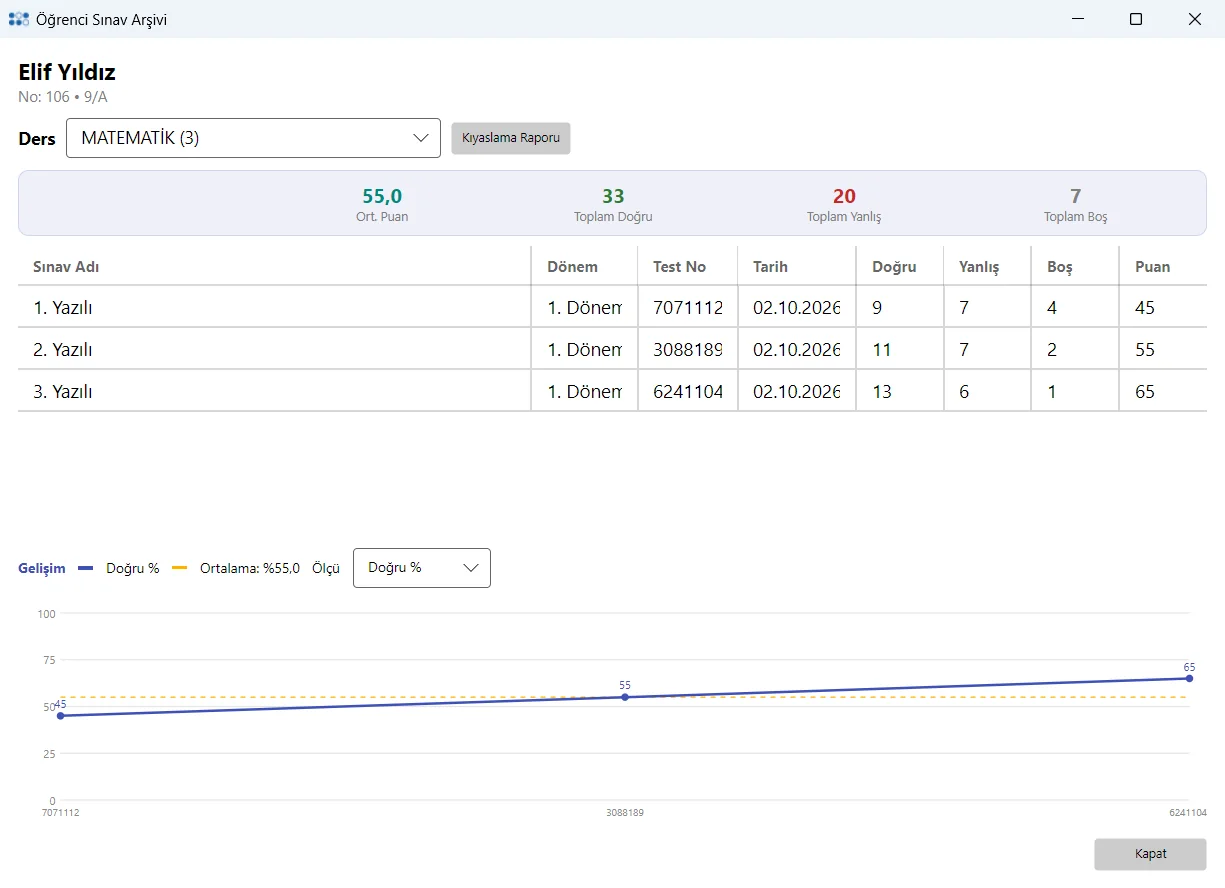Click the Yanlış value 6 for 3. Yazılı
Image resolution: width=1225 pixels, height=888 pixels.
click(964, 392)
